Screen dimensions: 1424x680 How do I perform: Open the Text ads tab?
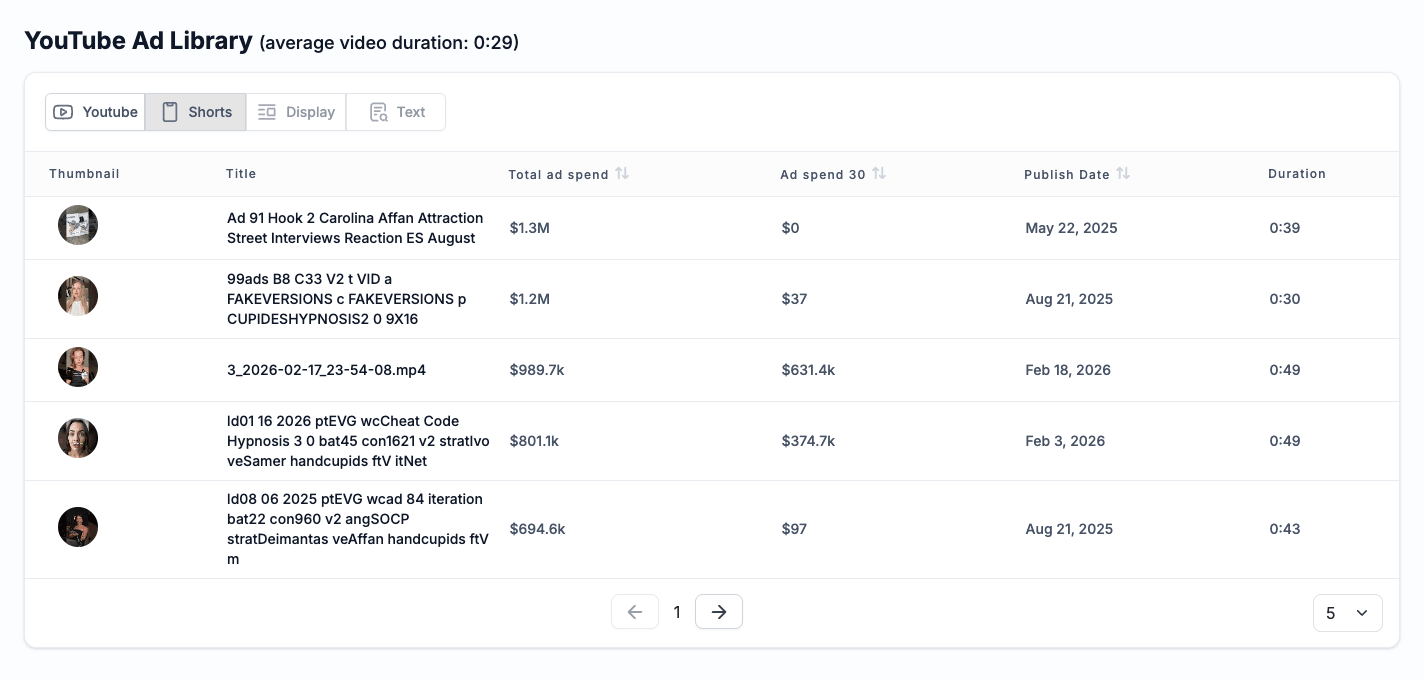pyautogui.click(x=396, y=112)
